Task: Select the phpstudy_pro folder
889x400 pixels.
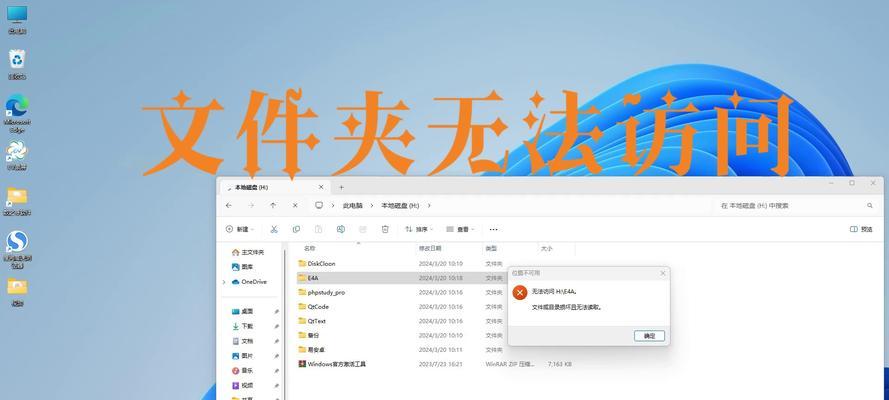Action: tap(326, 292)
